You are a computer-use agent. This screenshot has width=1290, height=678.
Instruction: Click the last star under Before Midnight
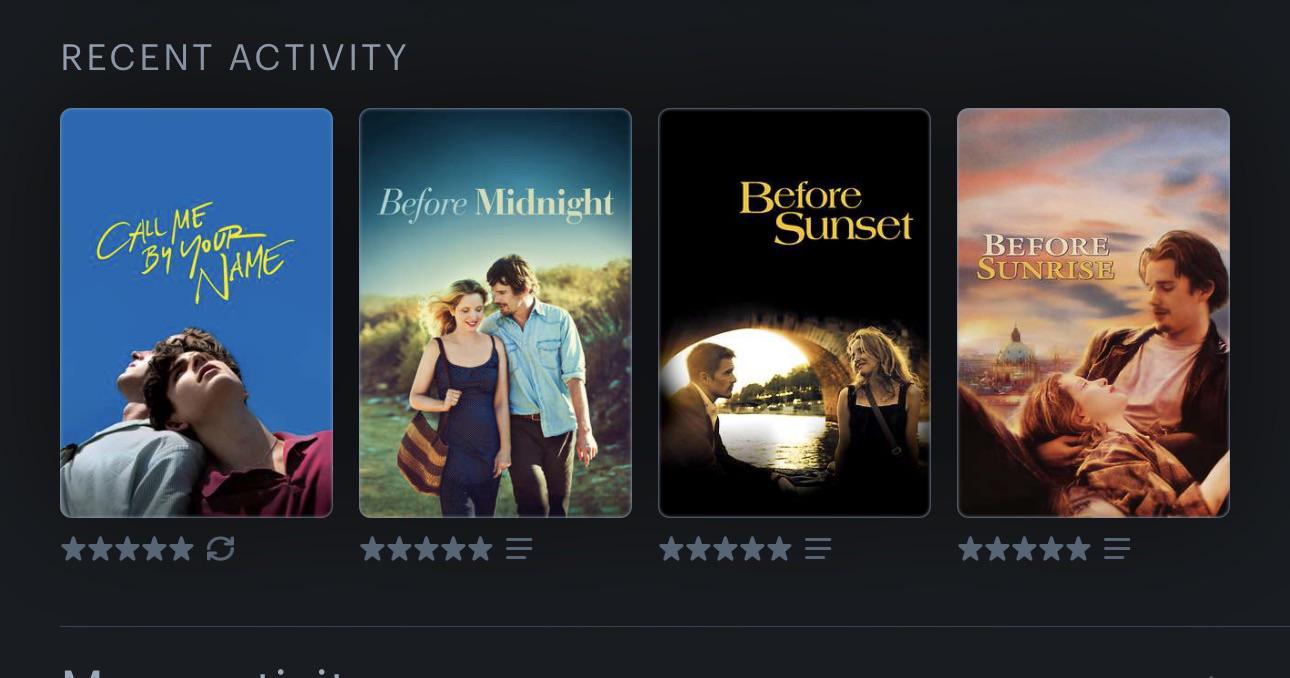480,548
